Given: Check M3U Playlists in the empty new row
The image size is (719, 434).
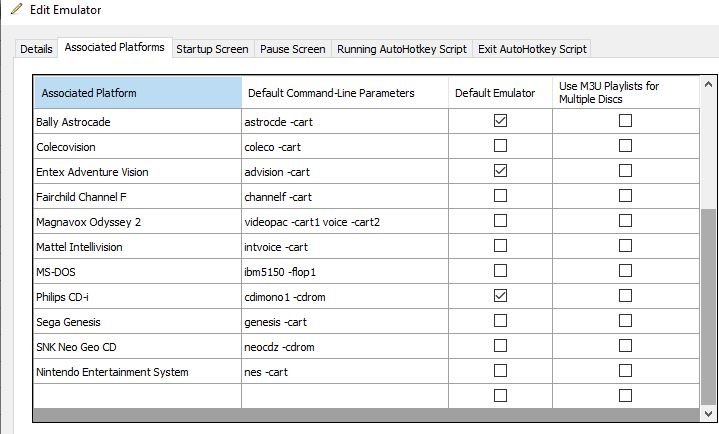Looking at the screenshot, I should point(625,395).
